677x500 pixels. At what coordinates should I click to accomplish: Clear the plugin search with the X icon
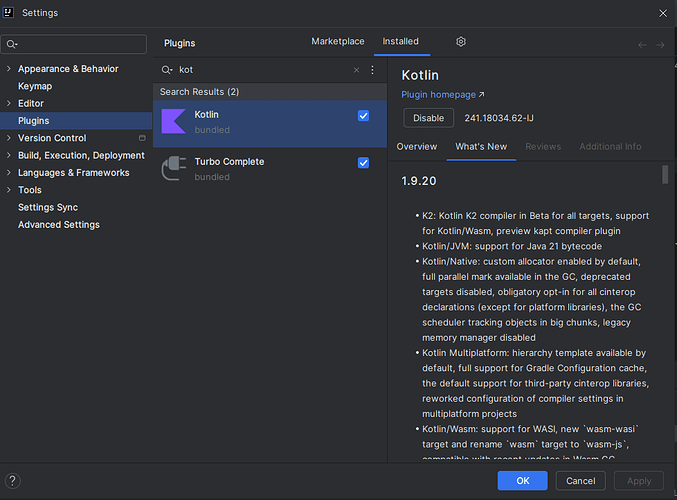click(x=356, y=71)
